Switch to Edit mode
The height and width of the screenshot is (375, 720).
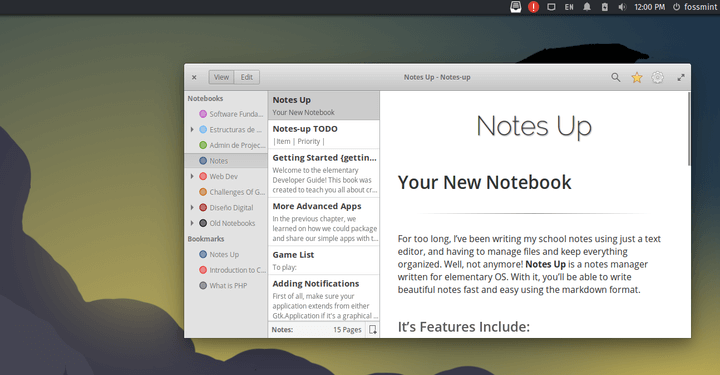click(x=247, y=77)
